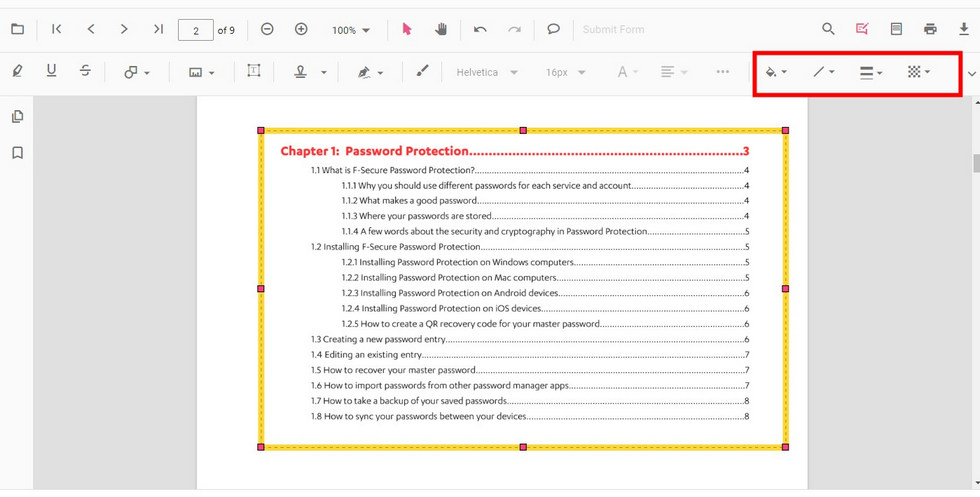Click '1.2 Installing F-Secure Password Protection'
The width and height of the screenshot is (980, 497).
point(396,247)
